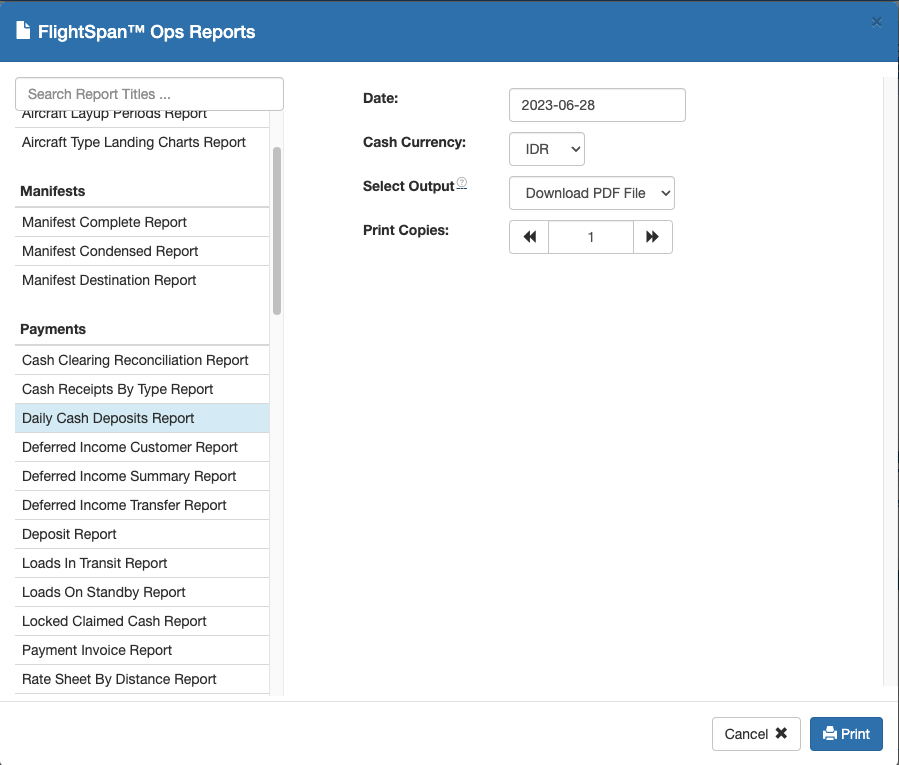Image resolution: width=899 pixels, height=765 pixels.
Task: Click the Select Output help question icon
Action: point(462,183)
